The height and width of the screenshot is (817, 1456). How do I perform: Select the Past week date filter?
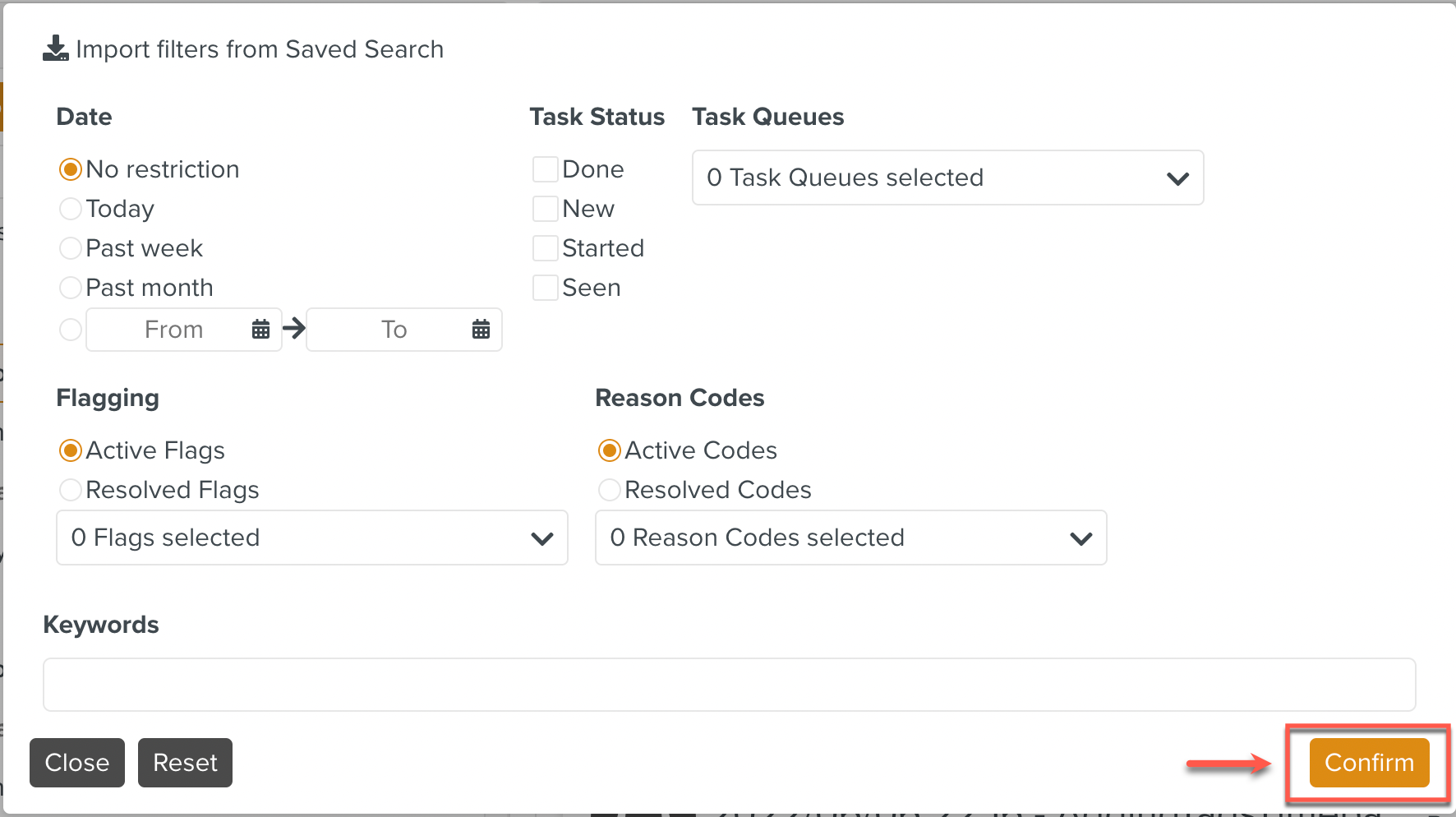click(71, 247)
